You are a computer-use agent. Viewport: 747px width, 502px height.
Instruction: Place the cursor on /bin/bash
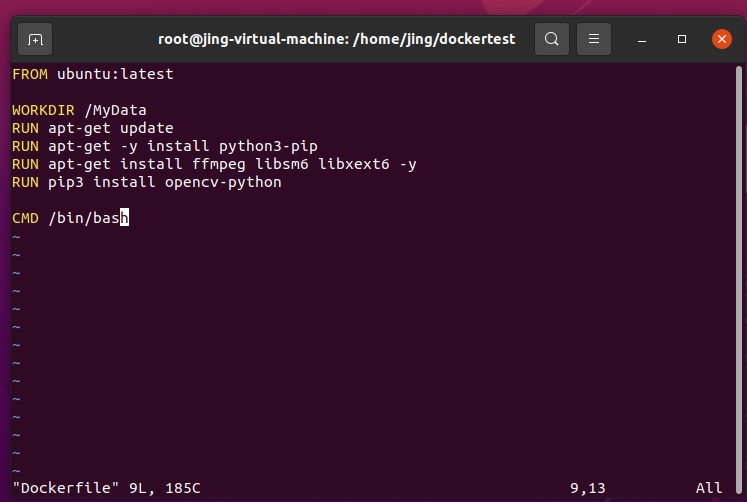pos(88,218)
